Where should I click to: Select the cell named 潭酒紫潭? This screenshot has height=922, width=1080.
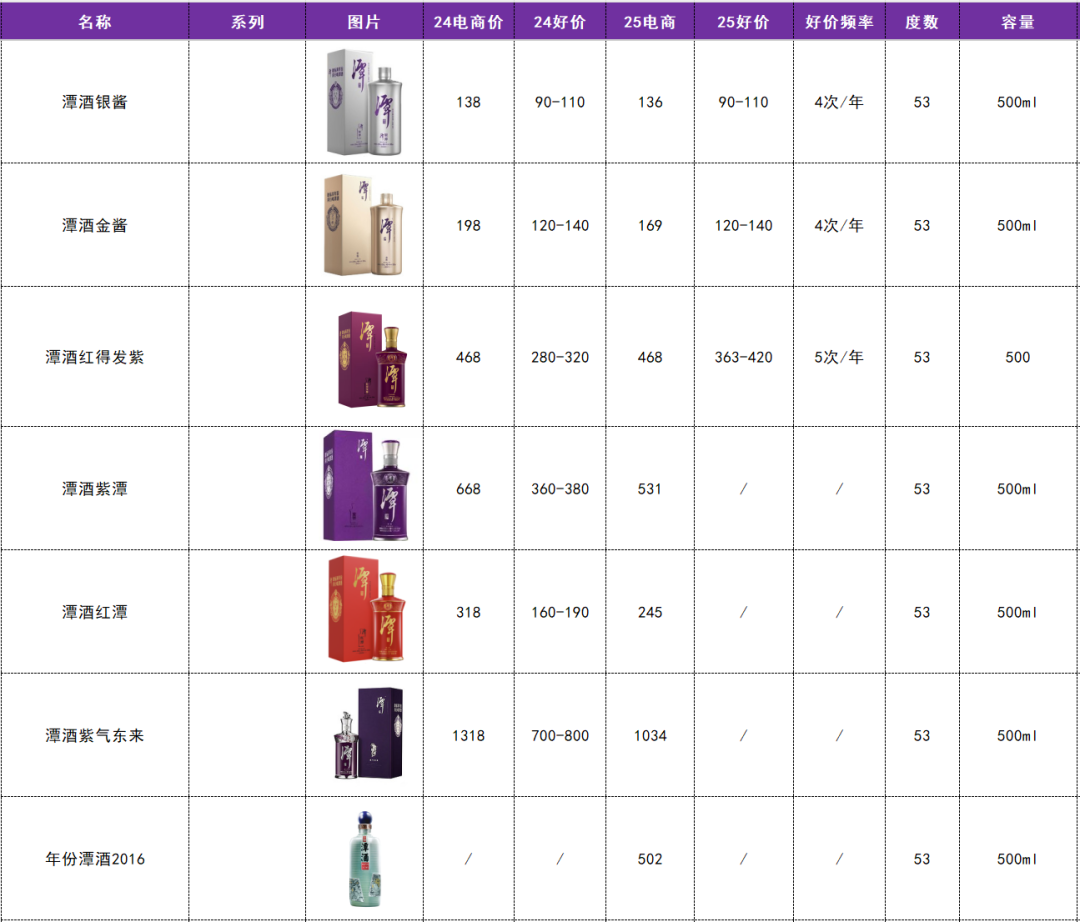coord(95,488)
